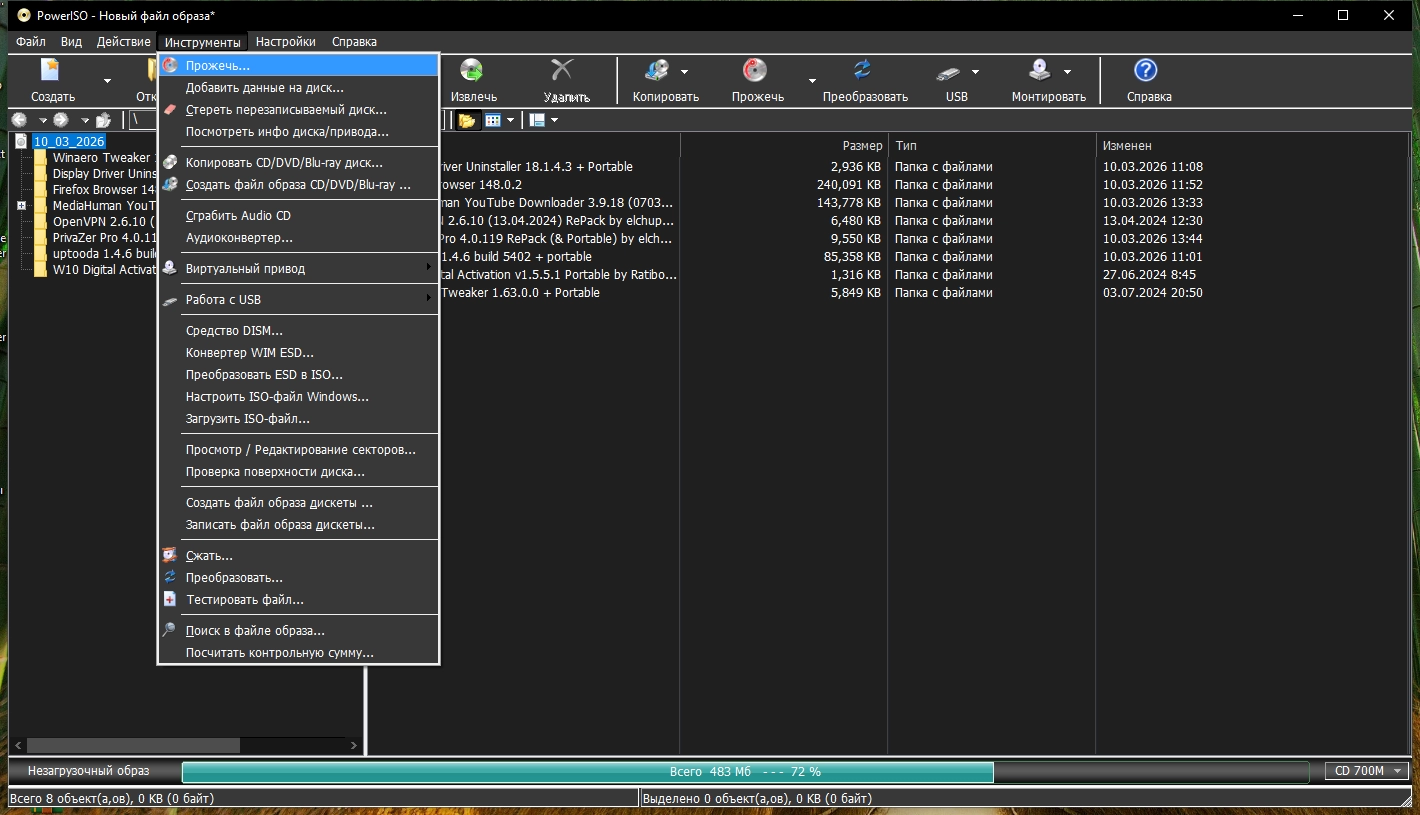Click the up-one-level folder icon

(x=103, y=120)
